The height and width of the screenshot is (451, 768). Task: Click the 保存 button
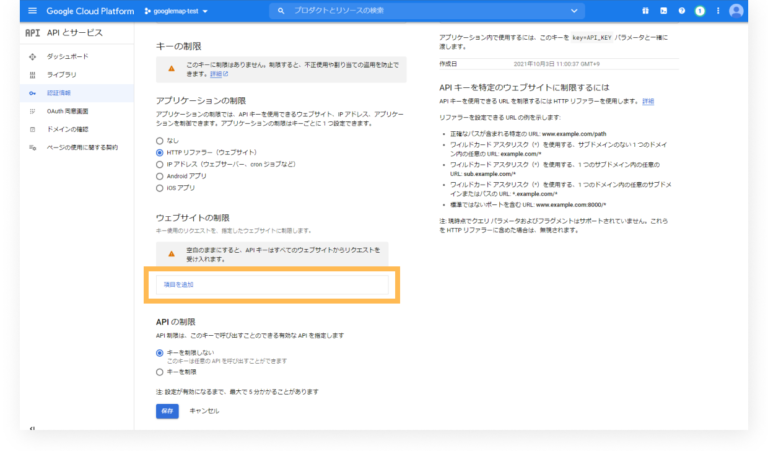click(167, 410)
